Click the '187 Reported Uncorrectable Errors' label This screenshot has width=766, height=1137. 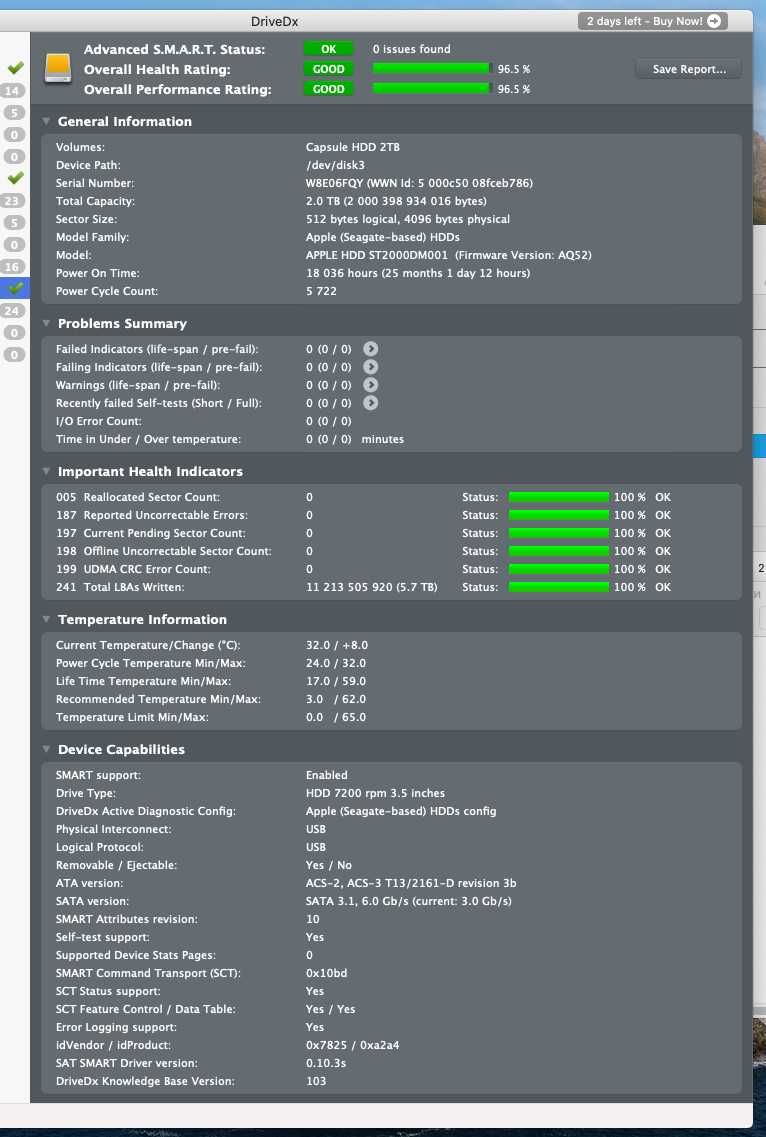point(152,515)
